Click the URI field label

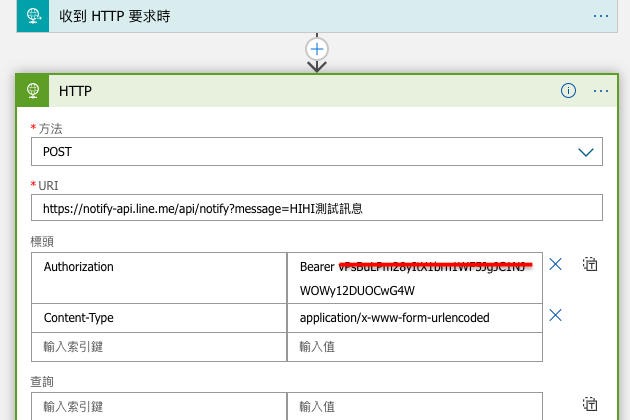click(x=48, y=186)
